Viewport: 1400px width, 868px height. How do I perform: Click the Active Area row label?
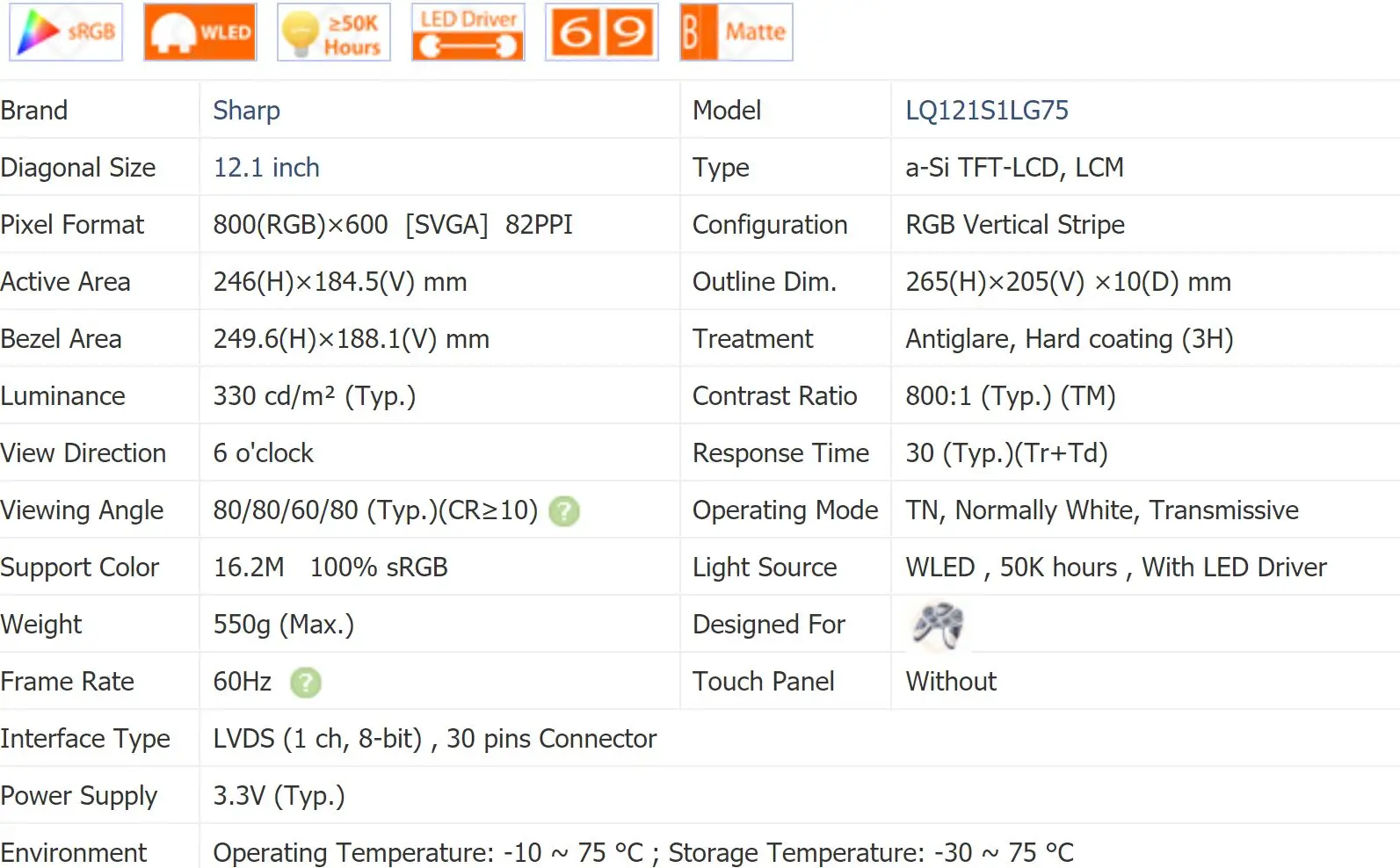pyautogui.click(x=65, y=282)
